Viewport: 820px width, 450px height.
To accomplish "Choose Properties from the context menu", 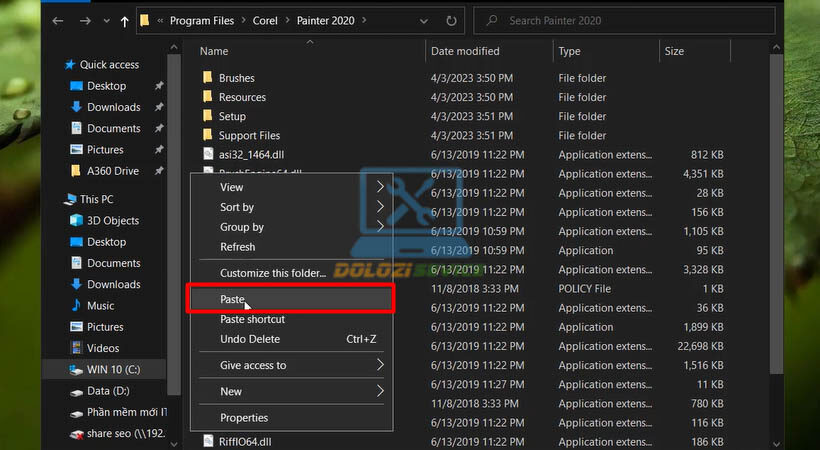I will tap(291, 418).
